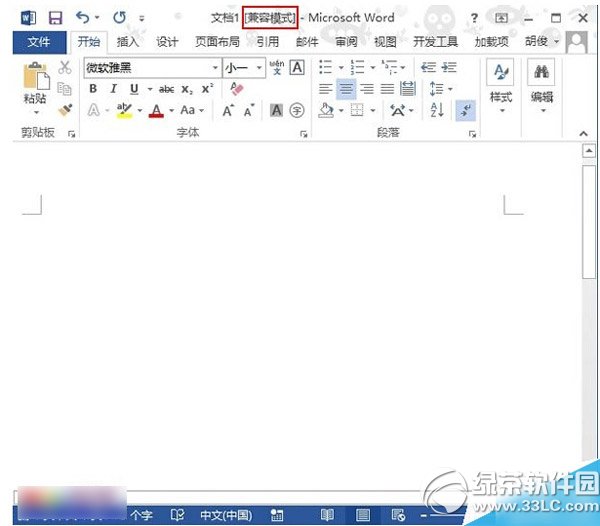Click the enclosed character icon
This screenshot has height=526, width=600.
coord(297,111)
